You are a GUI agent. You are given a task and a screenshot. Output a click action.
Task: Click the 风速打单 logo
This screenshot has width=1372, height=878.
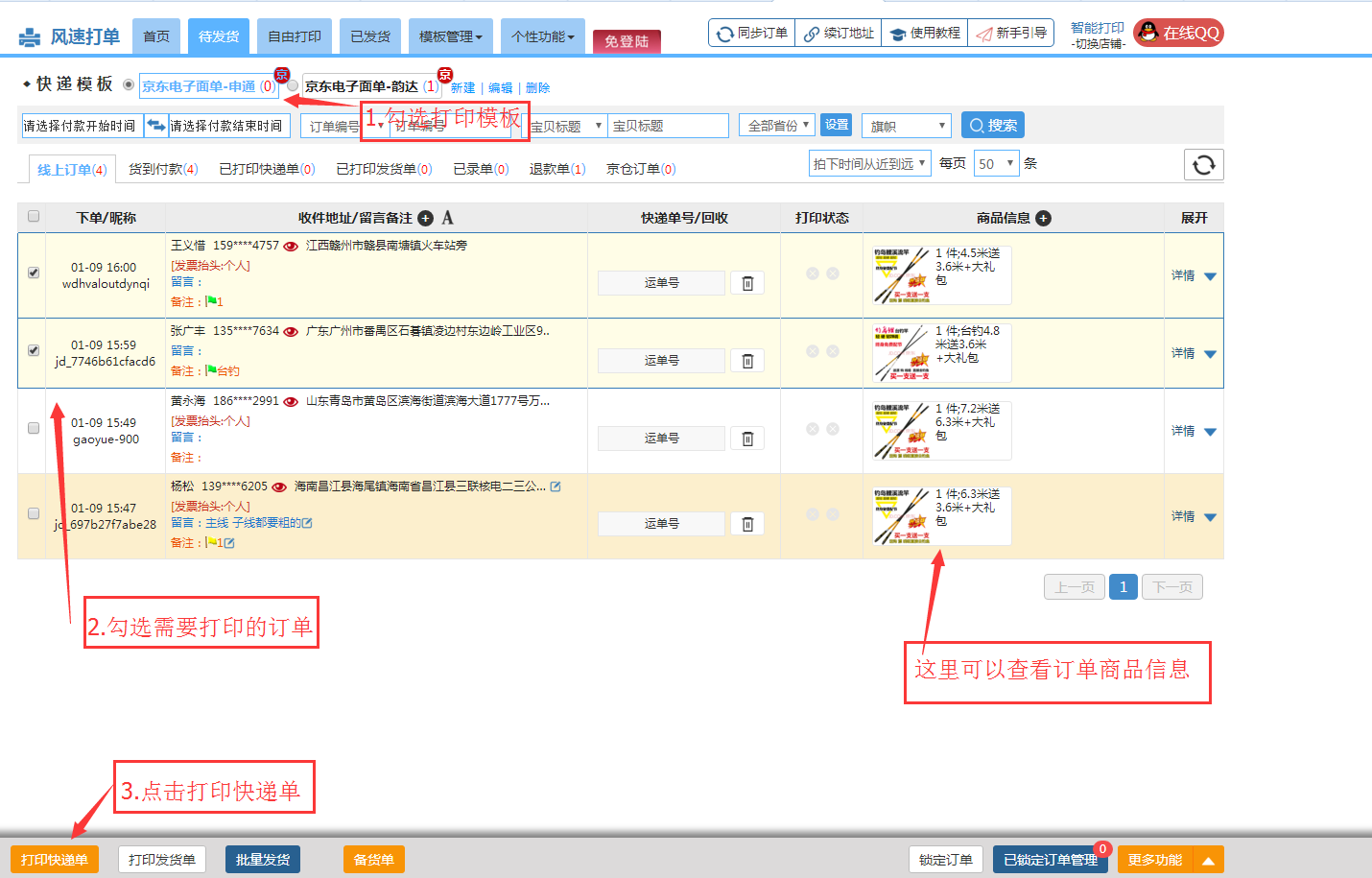click(x=69, y=36)
